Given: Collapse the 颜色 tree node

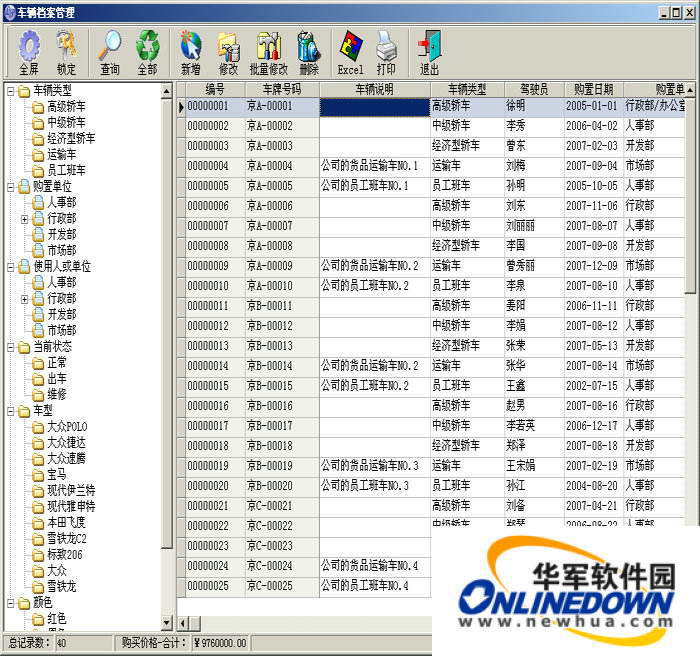Looking at the screenshot, I should click(11, 603).
